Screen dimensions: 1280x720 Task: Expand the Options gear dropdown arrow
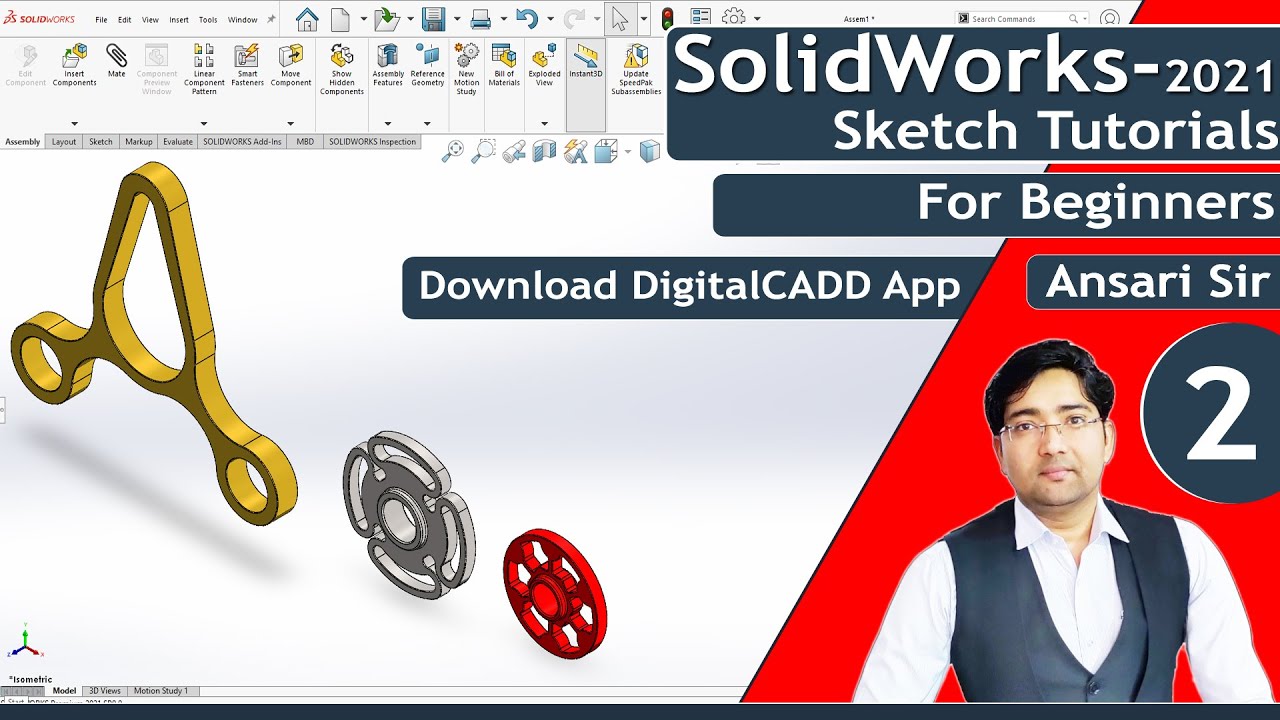click(757, 19)
